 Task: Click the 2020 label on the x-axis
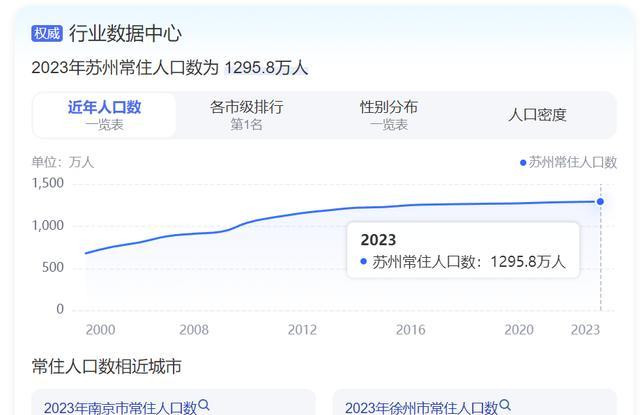(518, 330)
